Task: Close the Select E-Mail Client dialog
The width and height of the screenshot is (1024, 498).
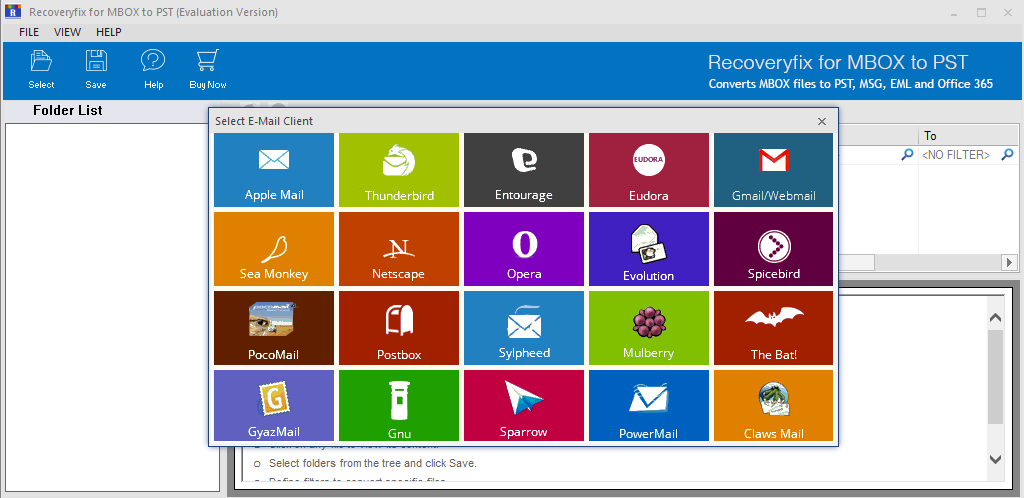Action: pyautogui.click(x=822, y=121)
